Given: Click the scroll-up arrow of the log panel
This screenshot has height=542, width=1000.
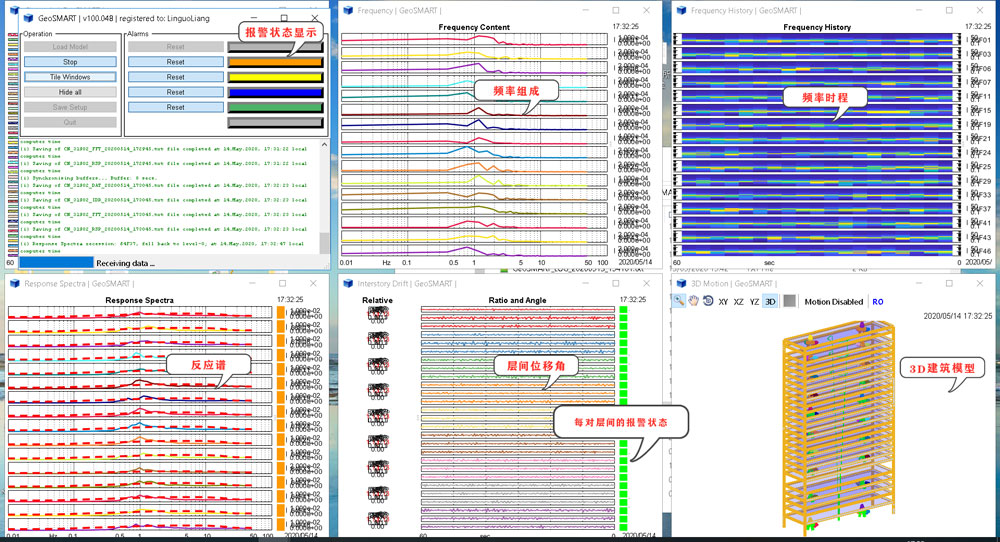Looking at the screenshot, I should (x=324, y=144).
